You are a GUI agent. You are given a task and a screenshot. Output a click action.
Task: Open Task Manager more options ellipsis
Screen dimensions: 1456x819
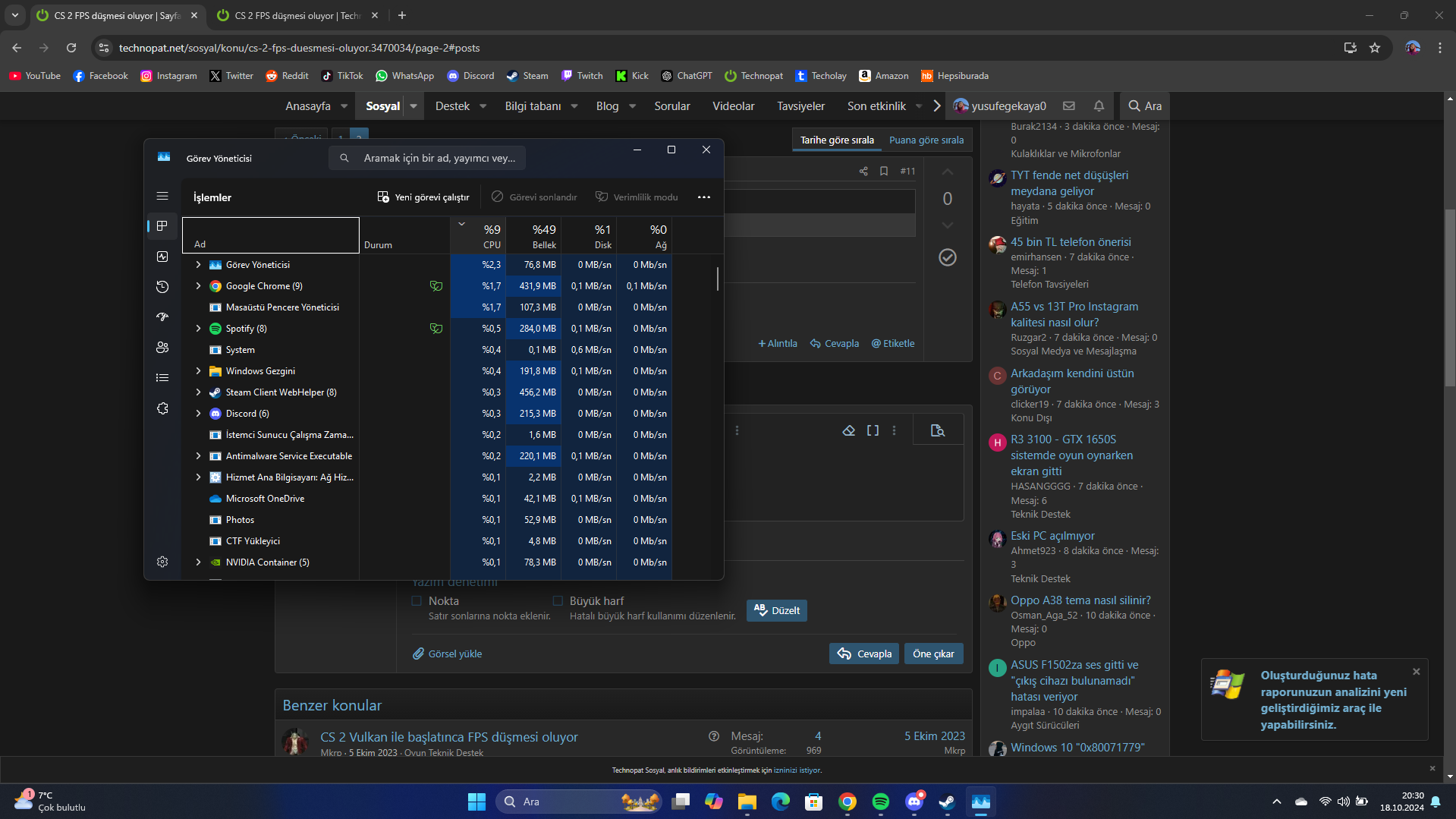pyautogui.click(x=704, y=197)
